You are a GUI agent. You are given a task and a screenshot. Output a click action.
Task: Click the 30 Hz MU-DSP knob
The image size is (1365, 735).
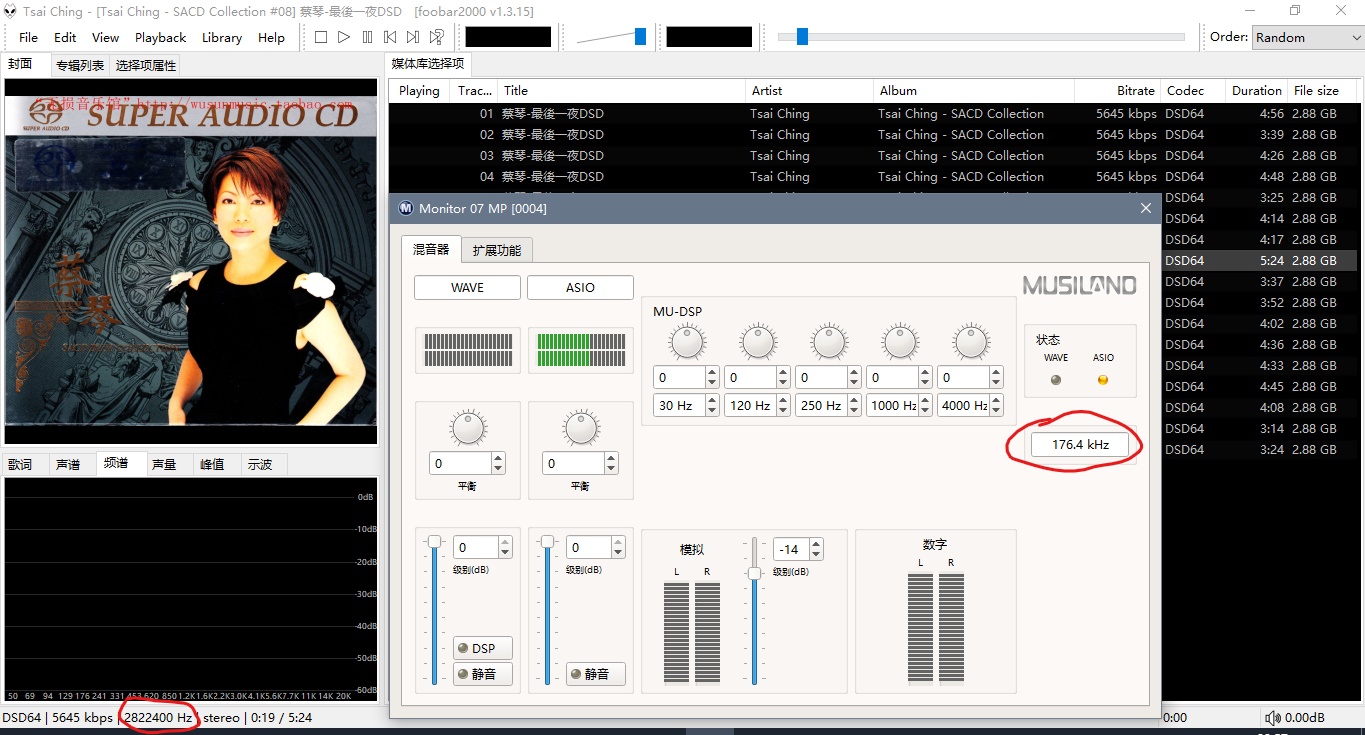[687, 343]
